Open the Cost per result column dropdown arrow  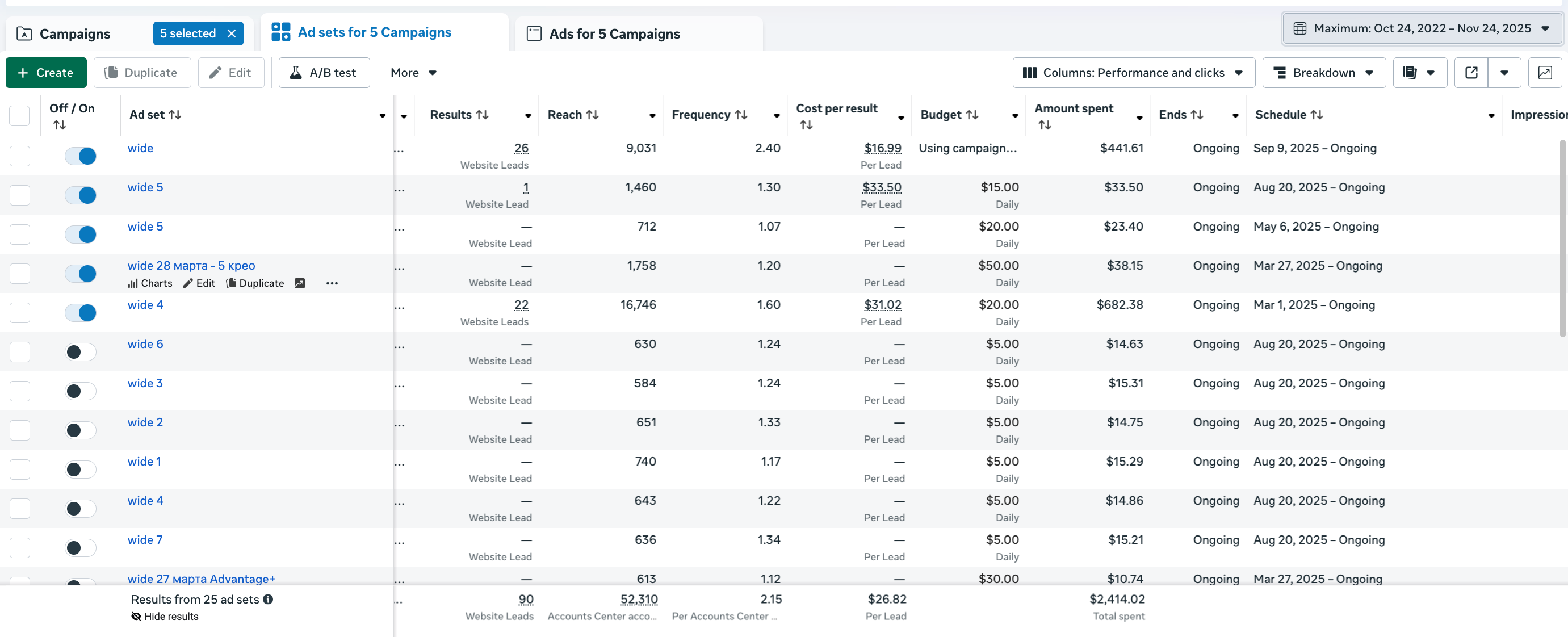coord(901,118)
